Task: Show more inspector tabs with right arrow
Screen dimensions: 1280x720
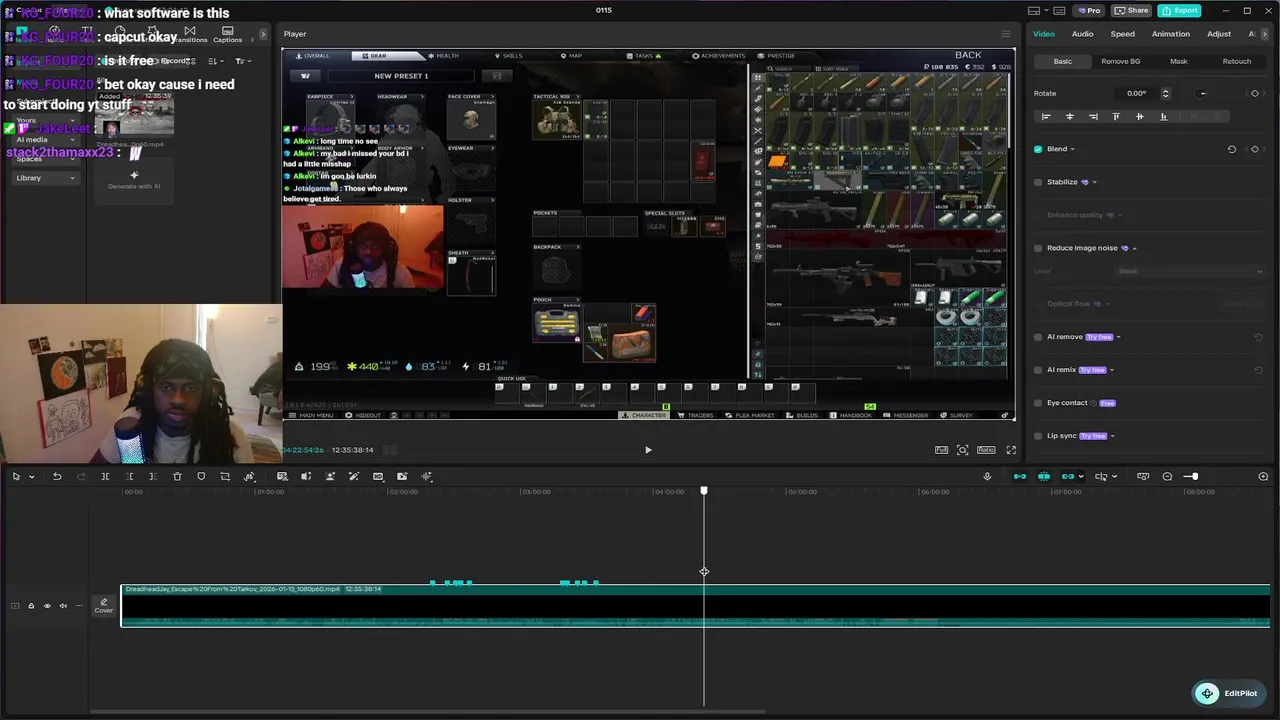Action: (x=1265, y=34)
